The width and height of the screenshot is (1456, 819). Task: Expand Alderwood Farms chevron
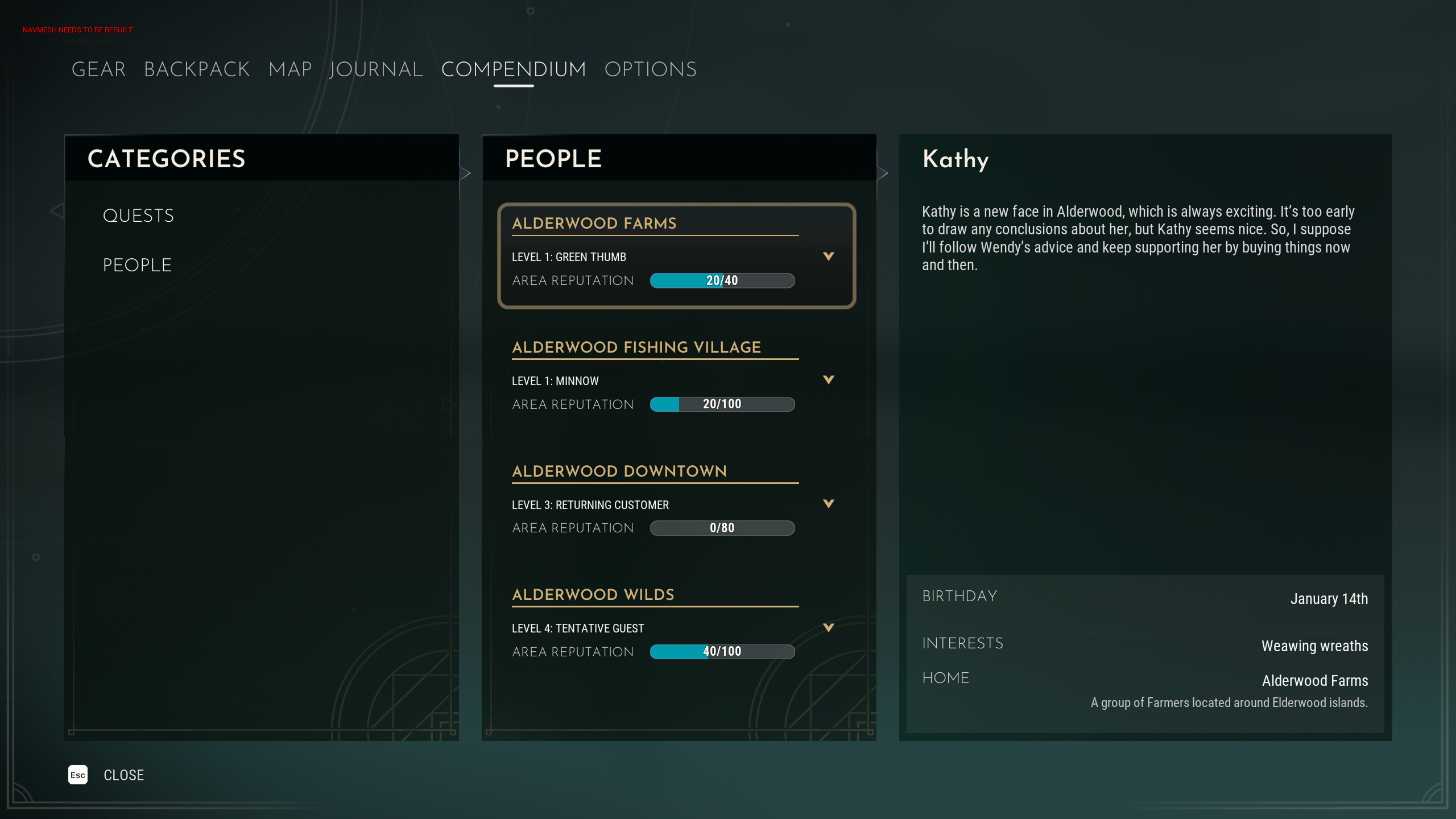pyautogui.click(x=829, y=257)
